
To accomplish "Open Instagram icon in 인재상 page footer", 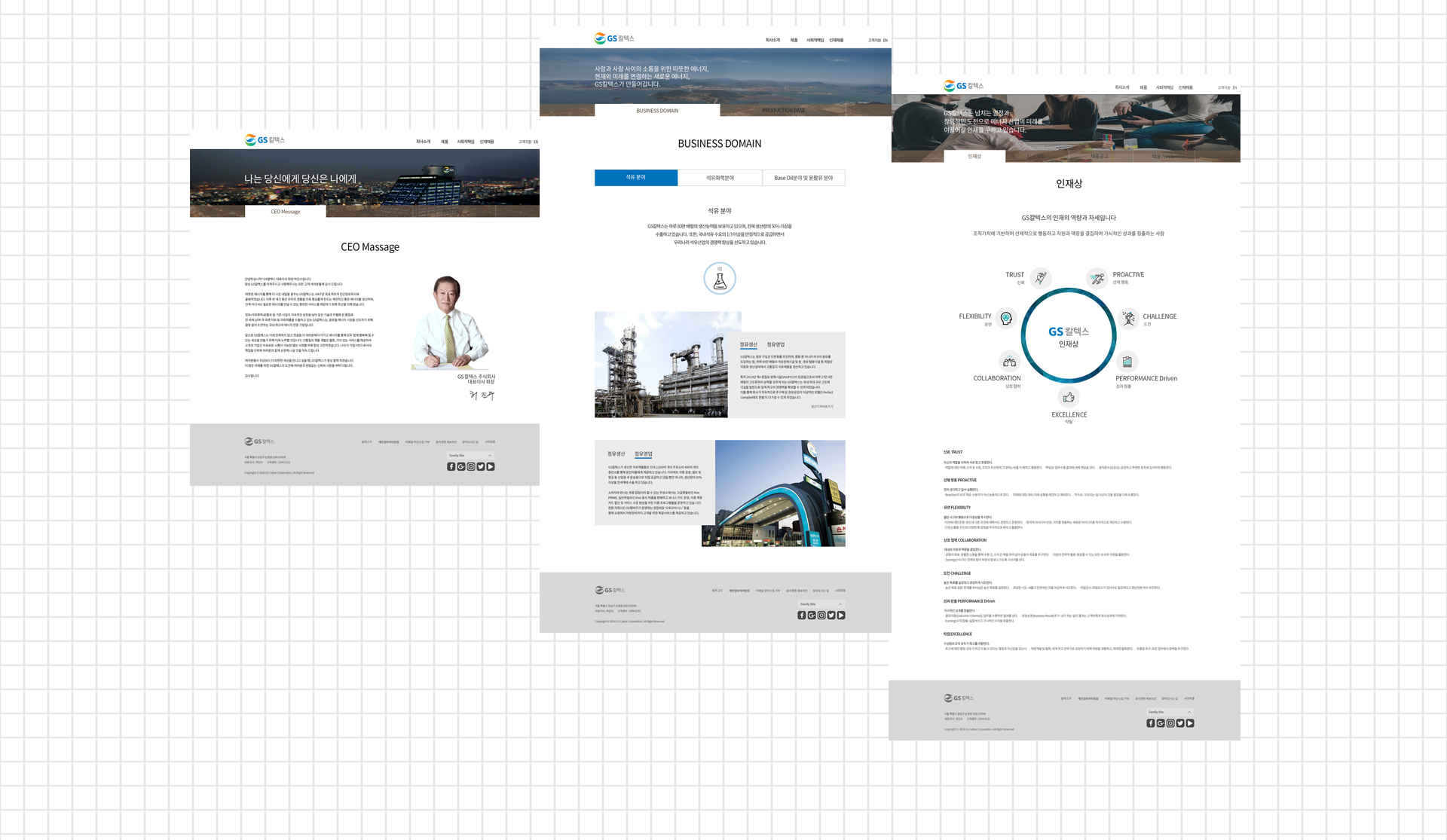I will coord(1170,723).
